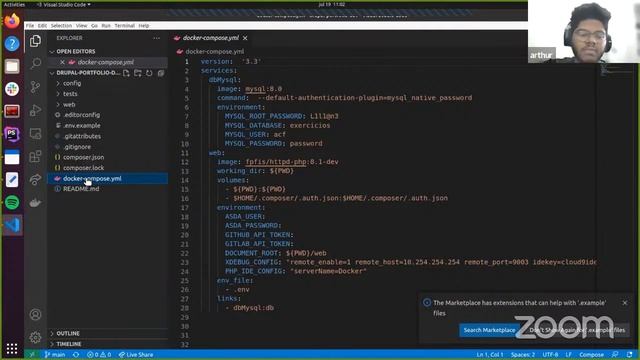Go to line via Ln 1, Col 1
This screenshot has height=360, width=640.
pos(490,354)
